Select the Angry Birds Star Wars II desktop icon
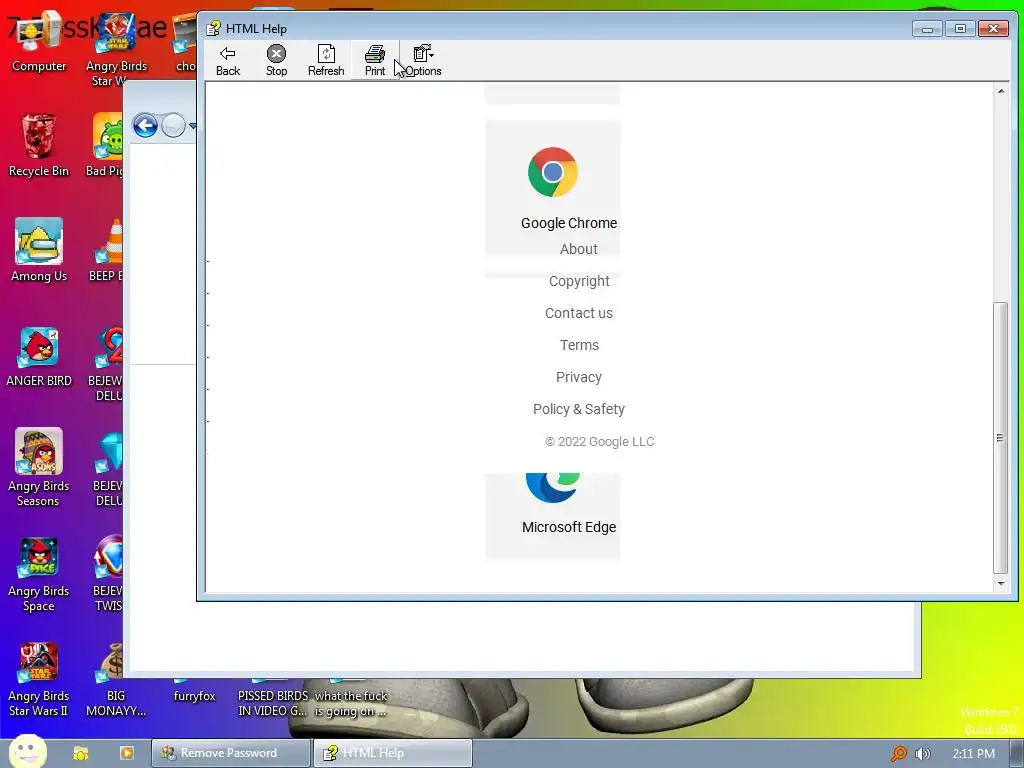Image resolution: width=1024 pixels, height=768 pixels. point(39,680)
